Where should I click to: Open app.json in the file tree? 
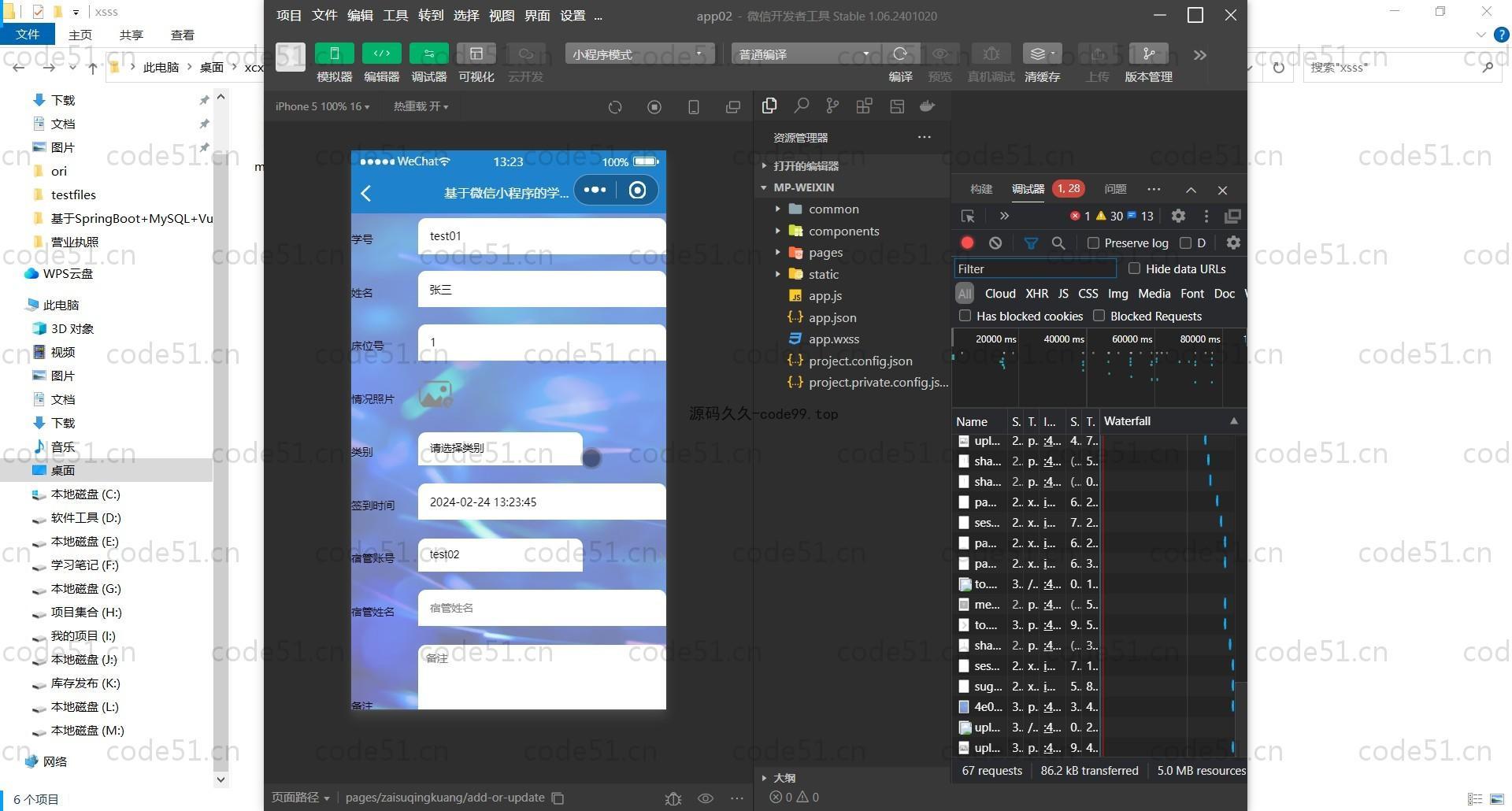coord(832,318)
